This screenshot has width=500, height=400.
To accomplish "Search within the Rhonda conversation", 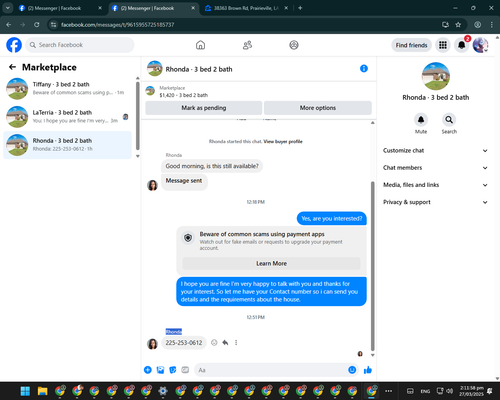I will point(449,120).
